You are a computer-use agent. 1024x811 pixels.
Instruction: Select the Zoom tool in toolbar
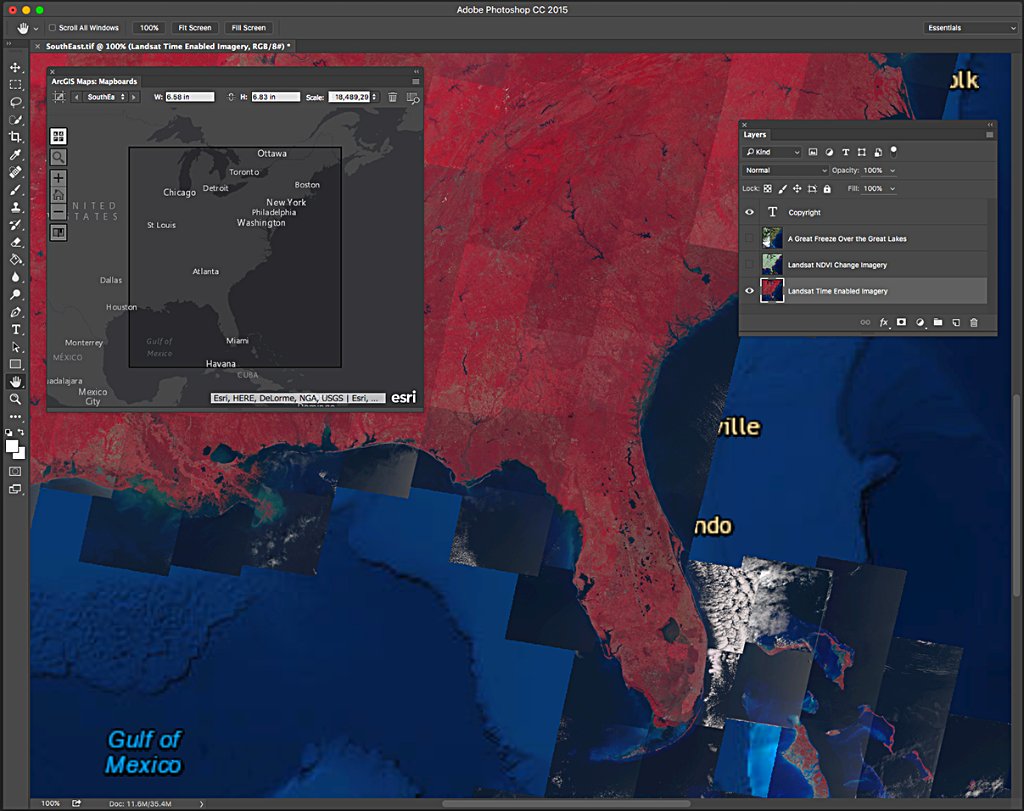point(15,399)
